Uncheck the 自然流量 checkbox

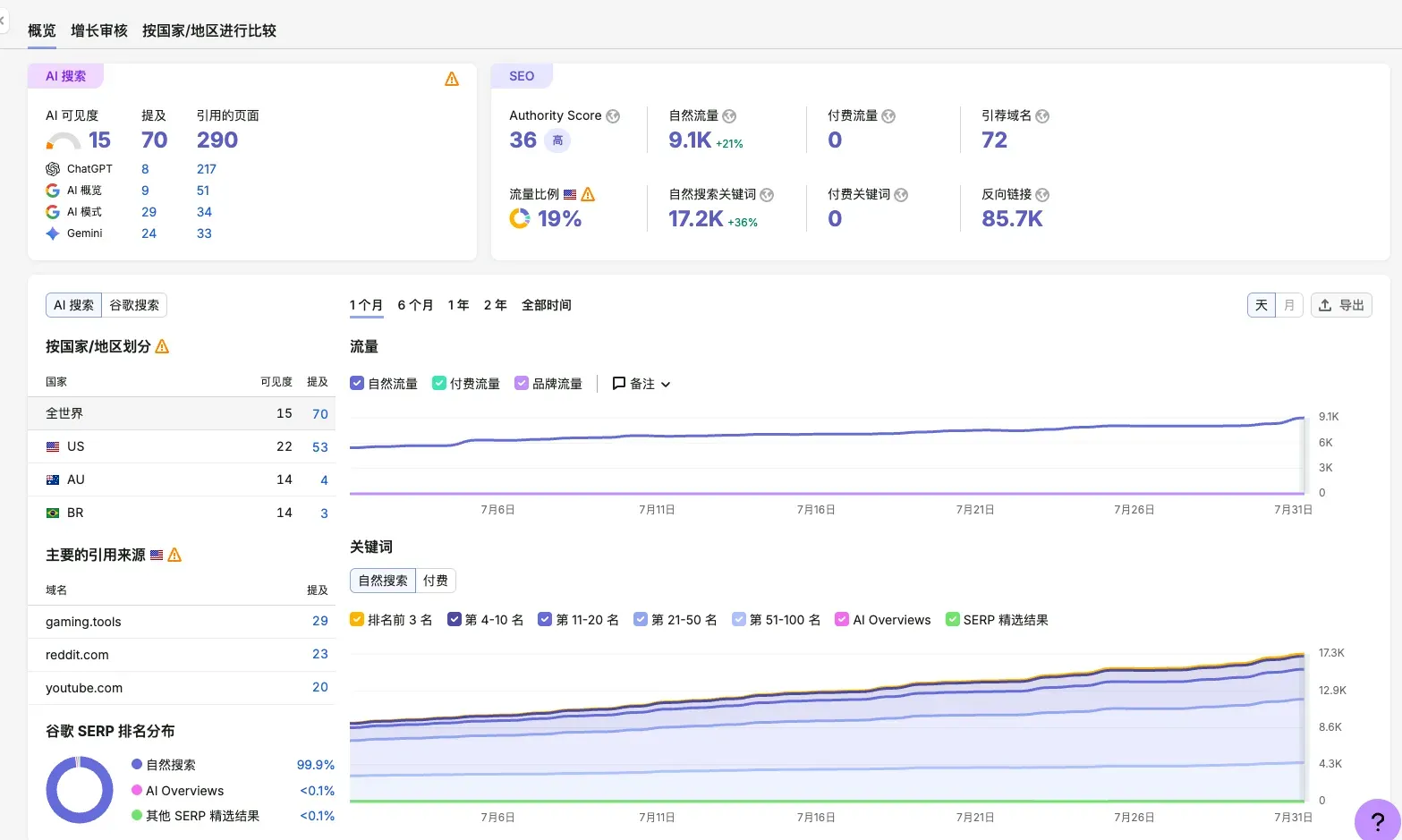click(x=357, y=383)
